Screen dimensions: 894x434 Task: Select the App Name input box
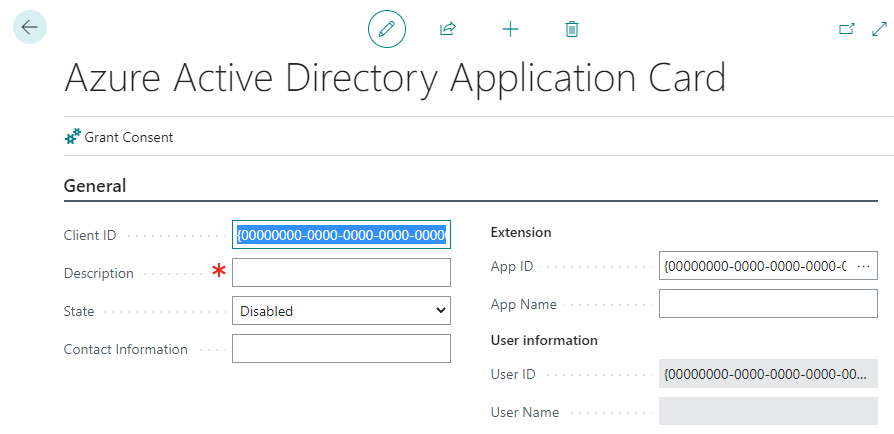[768, 304]
